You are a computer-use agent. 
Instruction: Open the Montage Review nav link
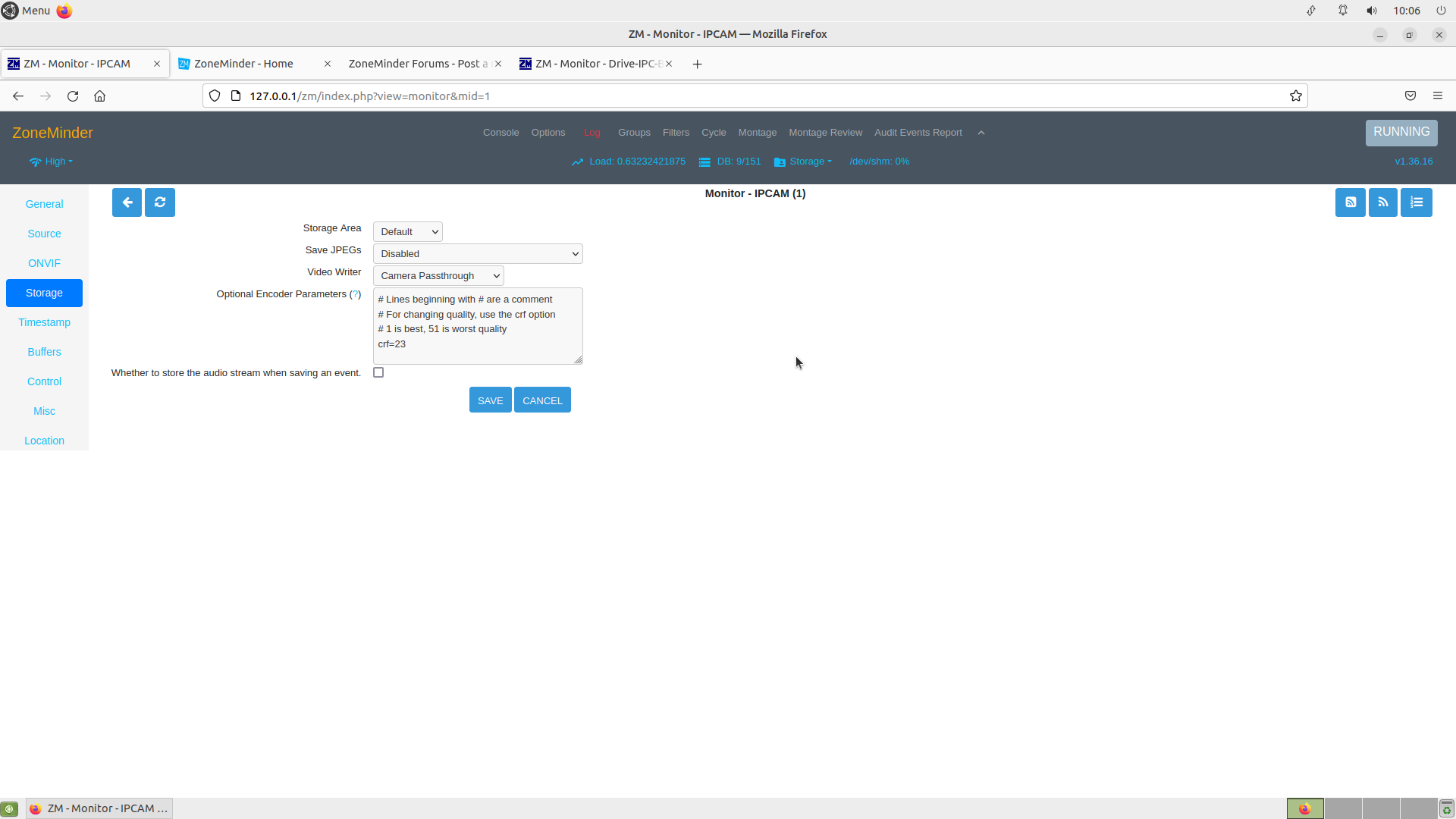825,133
